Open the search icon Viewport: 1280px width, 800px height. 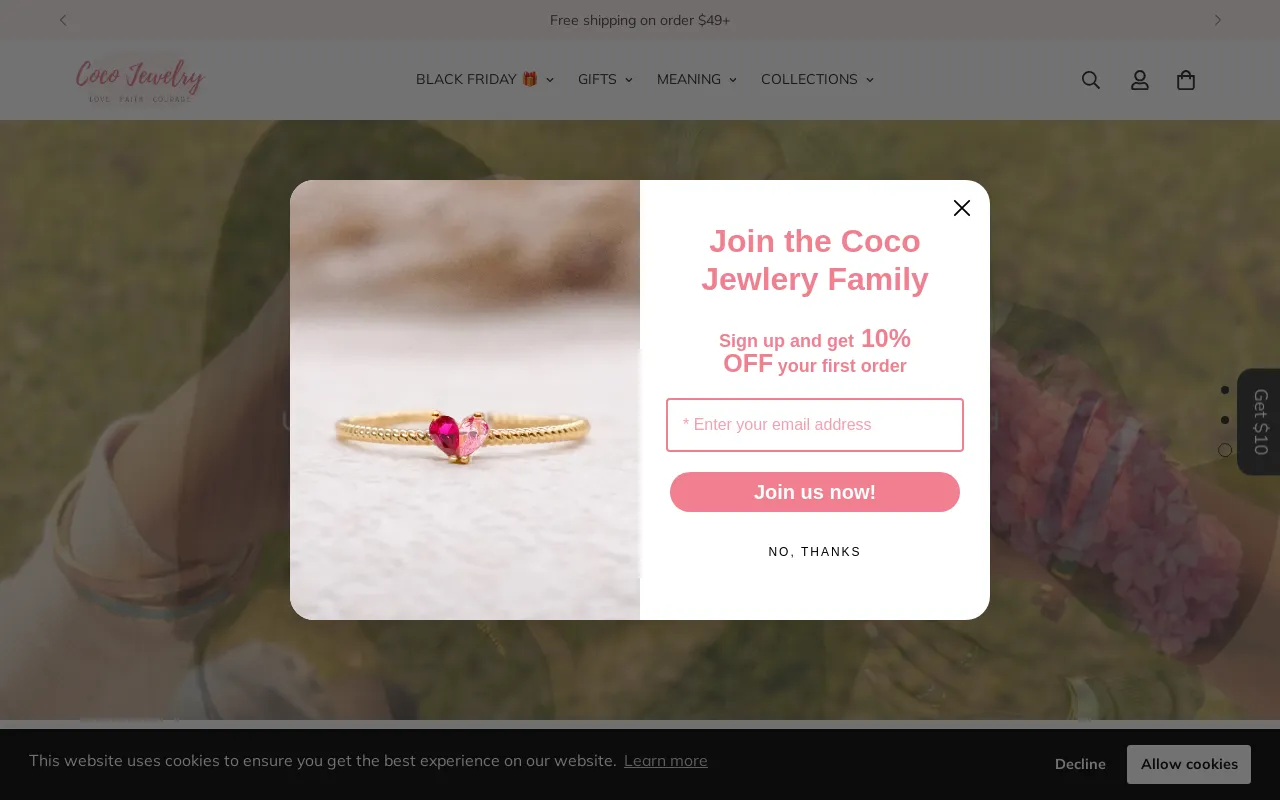coord(1090,80)
